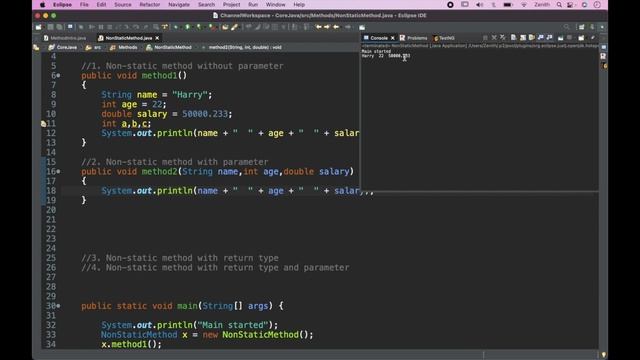640x360 pixels.
Task: Click the Run with Coverage toolbar icon
Action: pos(199,27)
